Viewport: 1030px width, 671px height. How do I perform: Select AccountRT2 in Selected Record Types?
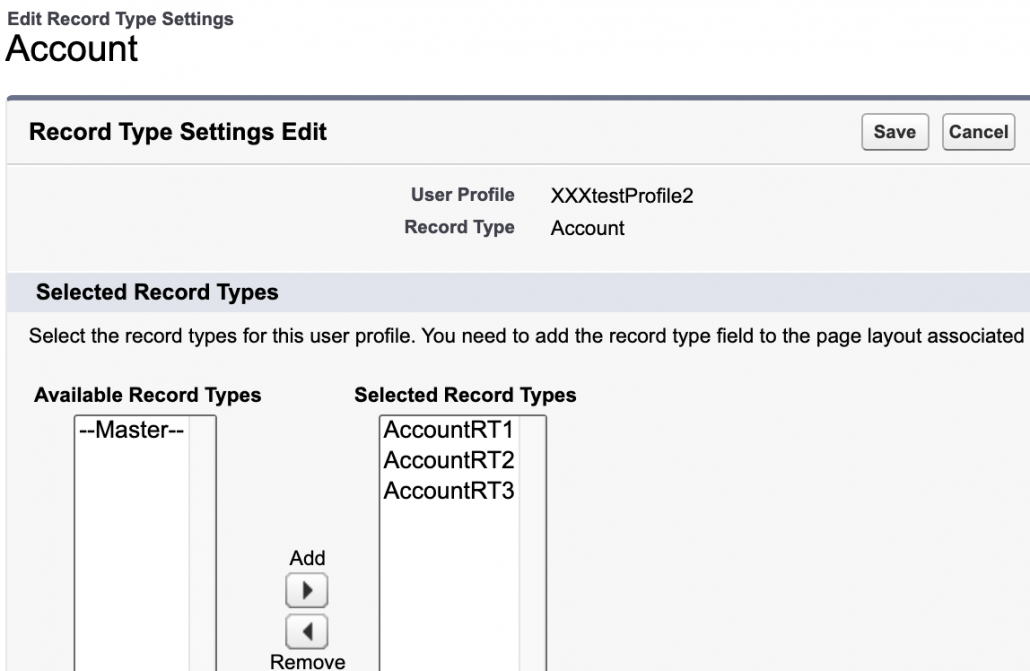tap(449, 460)
